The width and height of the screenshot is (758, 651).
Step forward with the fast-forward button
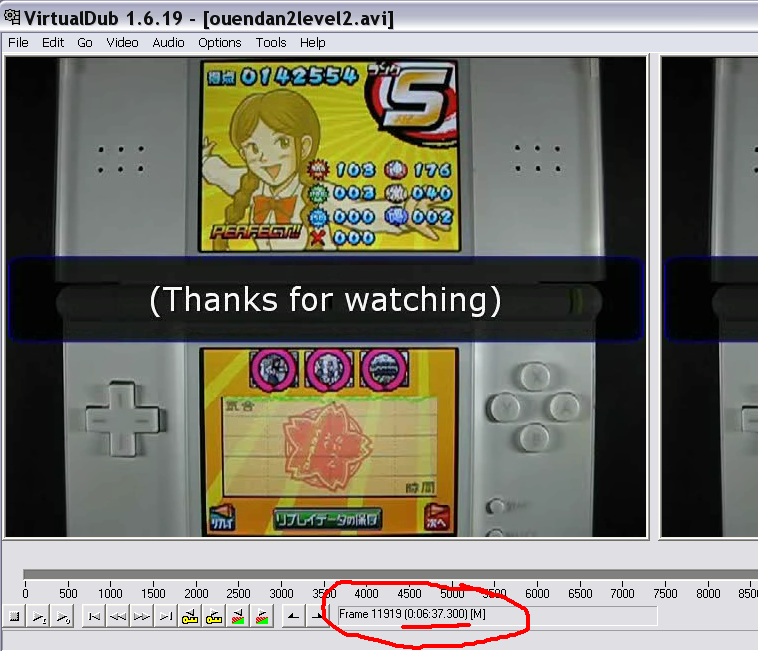click(142, 616)
